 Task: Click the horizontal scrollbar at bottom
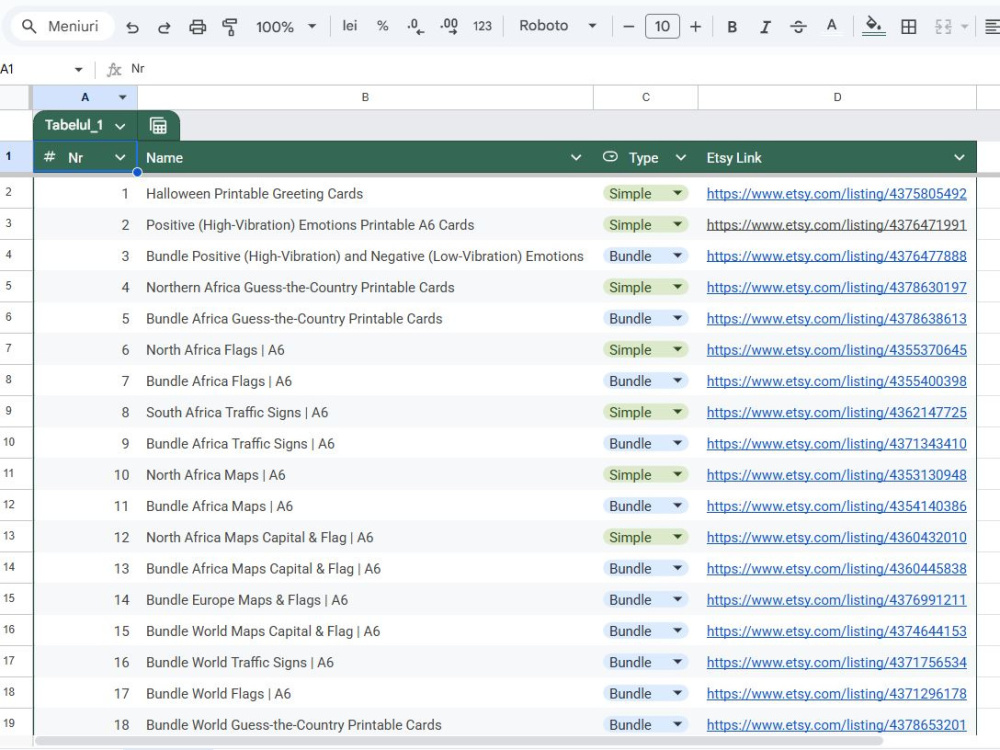(x=459, y=741)
